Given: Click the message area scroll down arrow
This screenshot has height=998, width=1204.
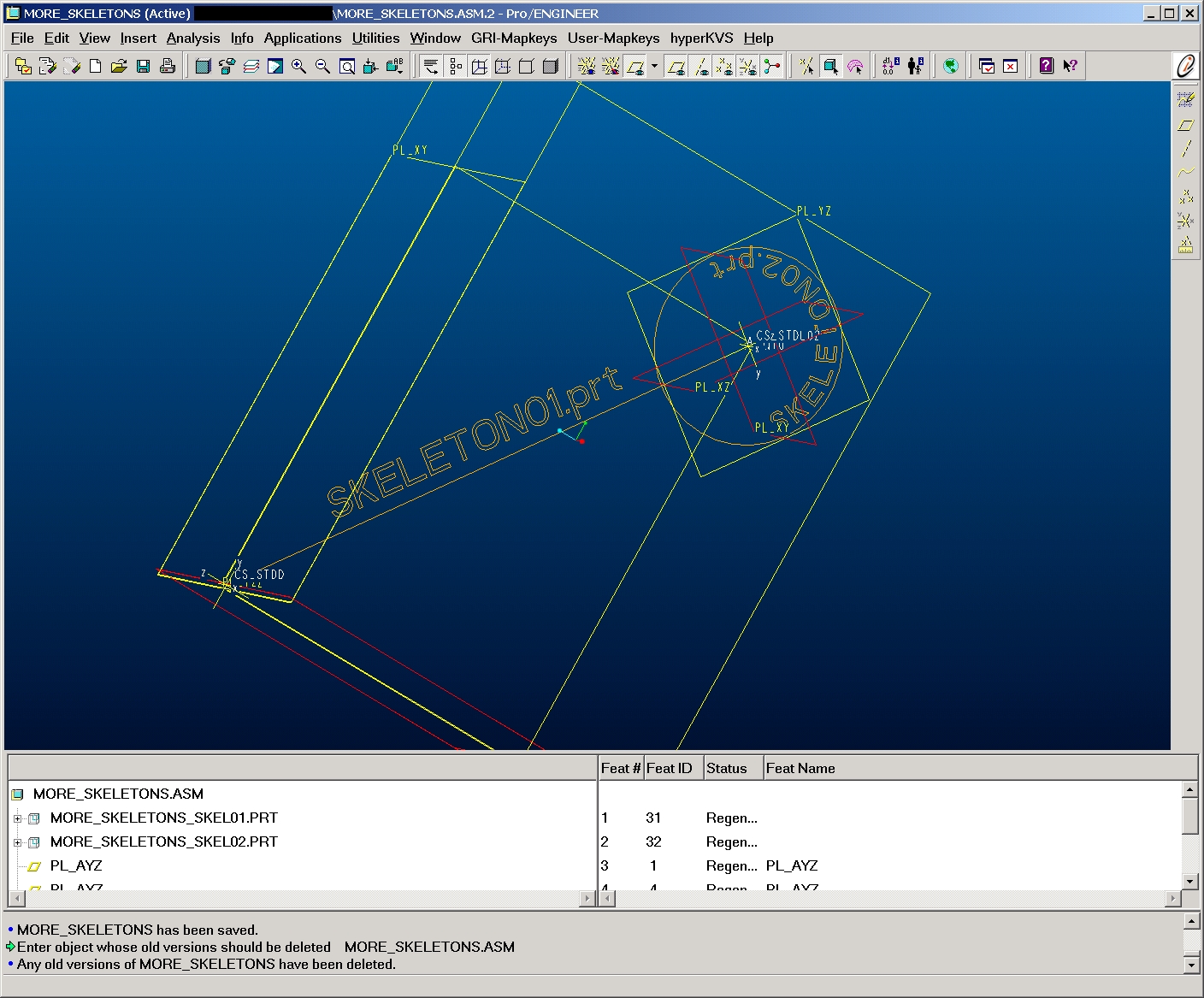Looking at the screenshot, I should tap(1191, 966).
